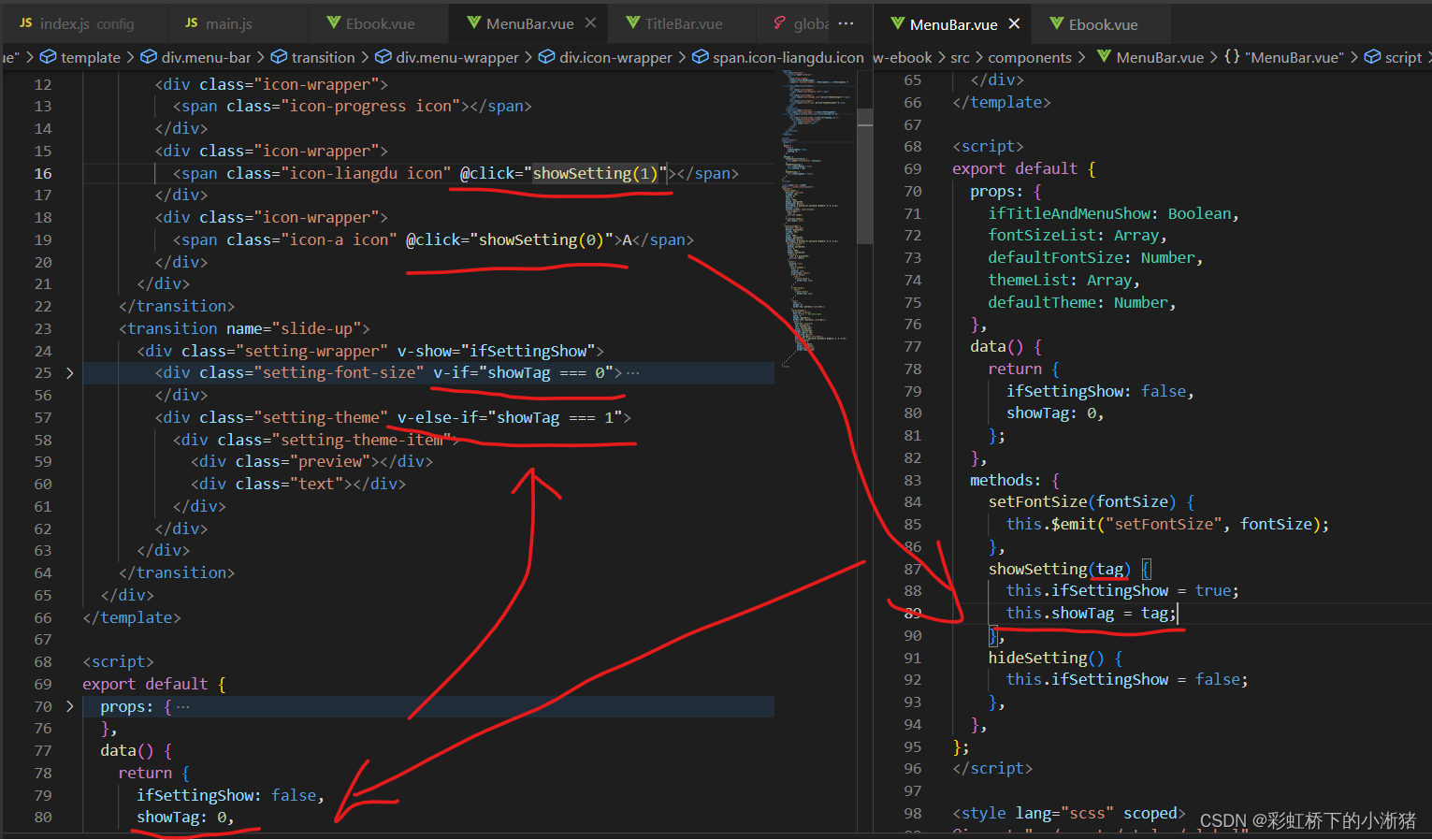1432x840 pixels.
Task: Select breadcrumb 'script' in right editor
Action: pos(1394,57)
